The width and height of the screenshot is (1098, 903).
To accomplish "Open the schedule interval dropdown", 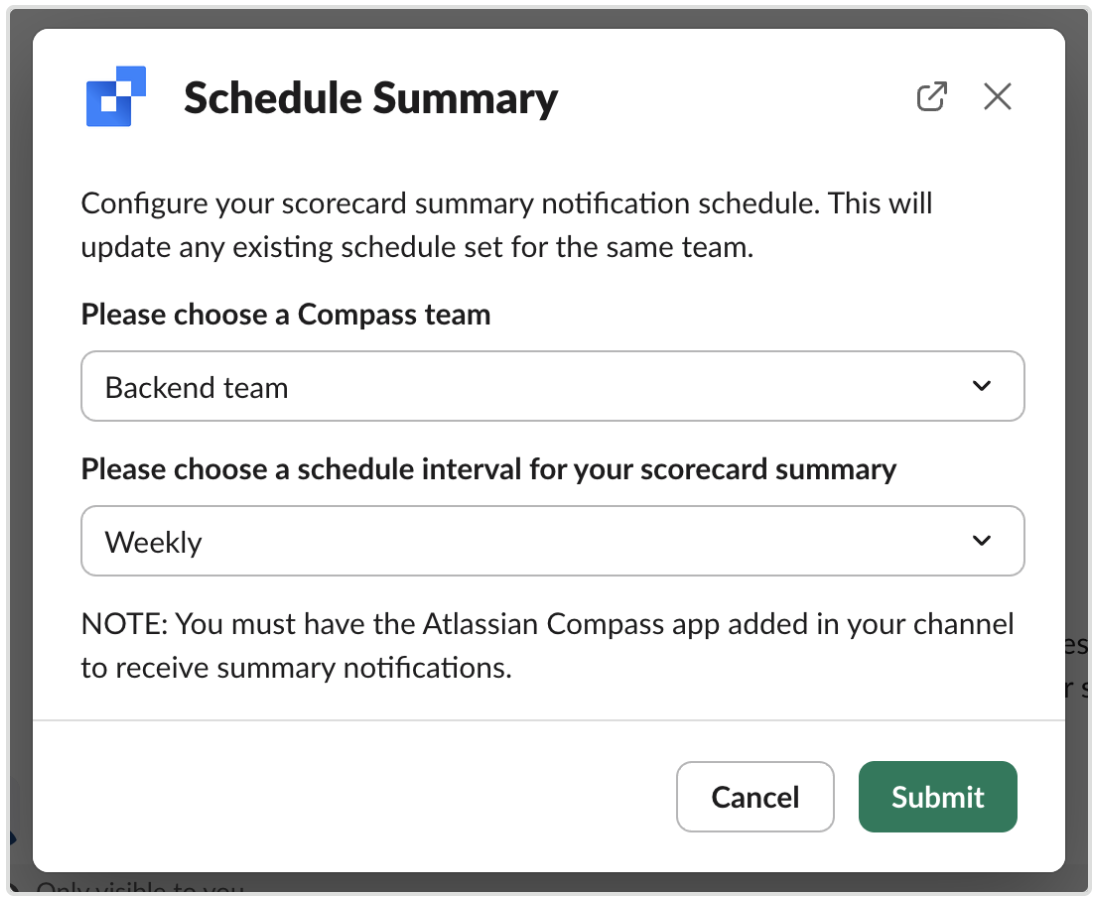I will pos(553,540).
